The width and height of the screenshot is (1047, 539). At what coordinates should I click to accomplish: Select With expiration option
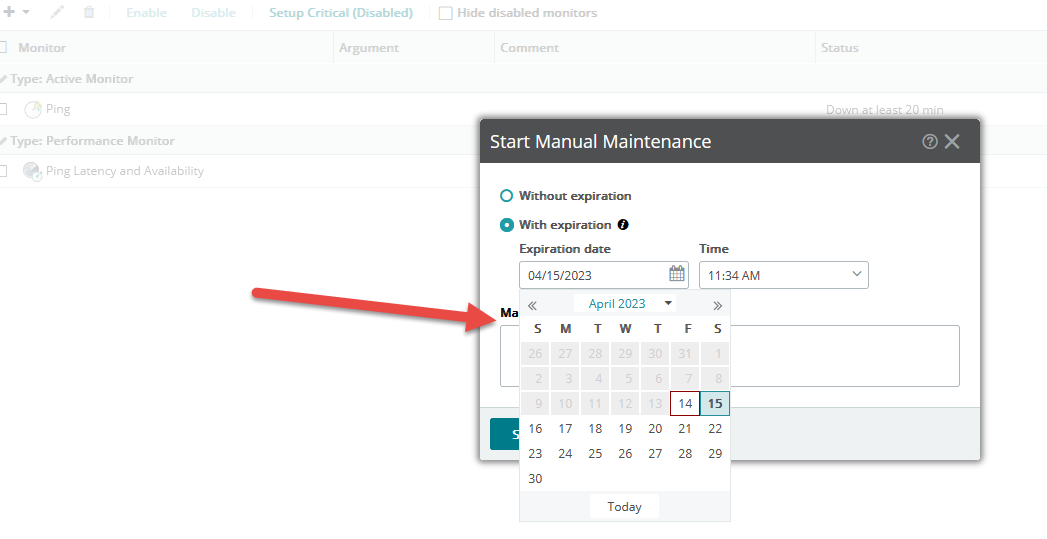click(506, 225)
